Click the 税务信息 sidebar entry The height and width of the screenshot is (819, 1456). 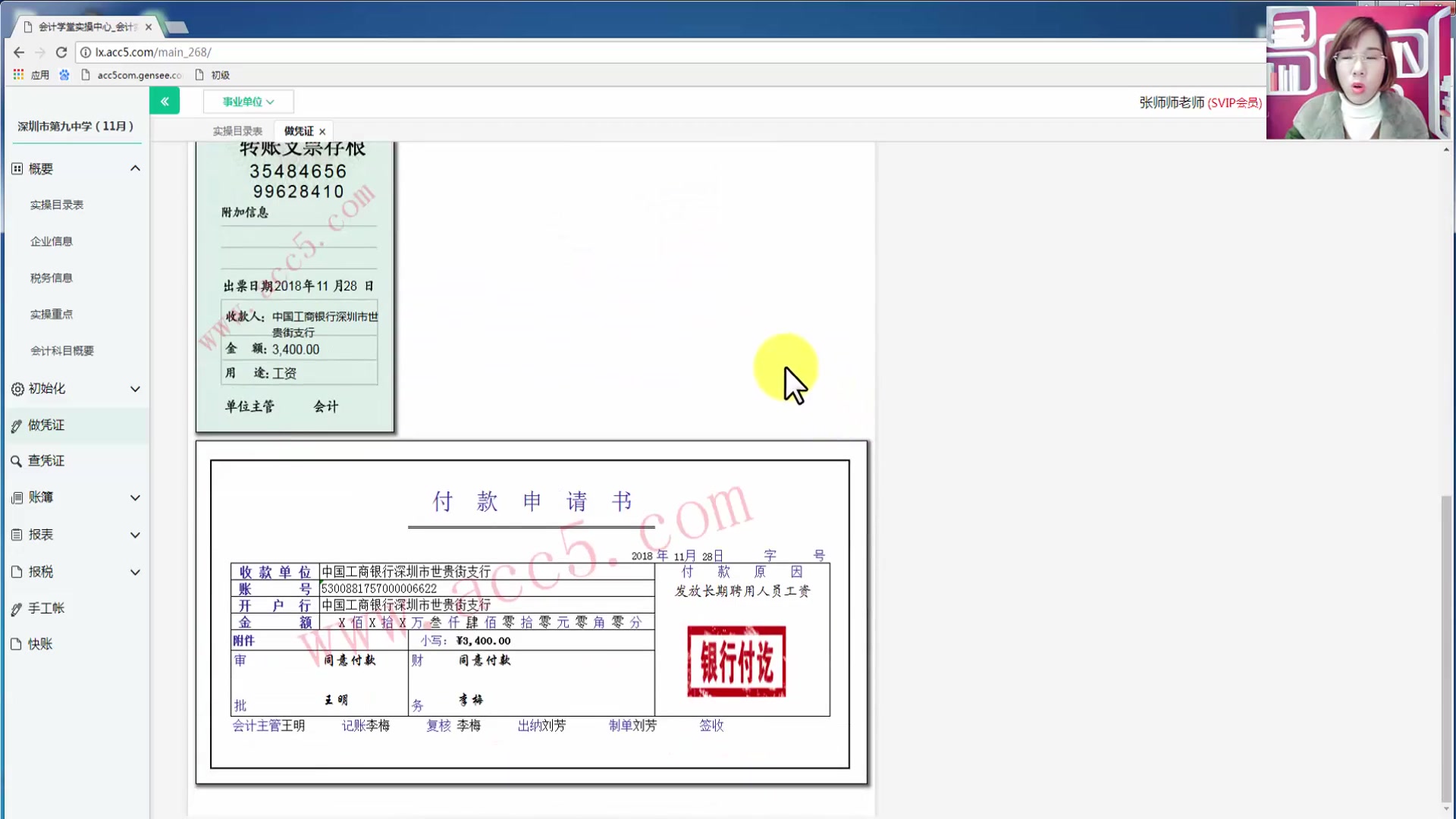pos(51,278)
